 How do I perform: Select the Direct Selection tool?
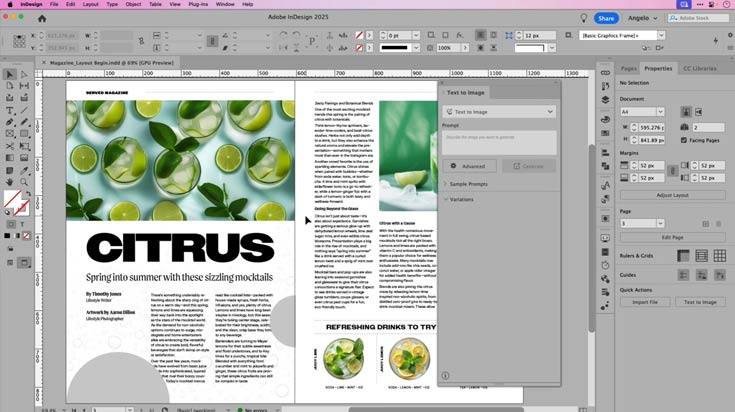pyautogui.click(x=24, y=75)
